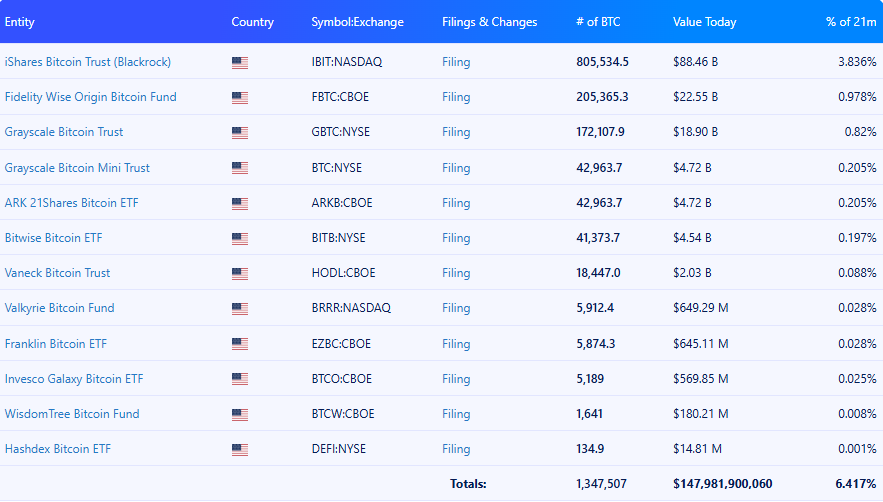Open the Filing link for Fidelity FBTC
883x502 pixels.
click(456, 97)
